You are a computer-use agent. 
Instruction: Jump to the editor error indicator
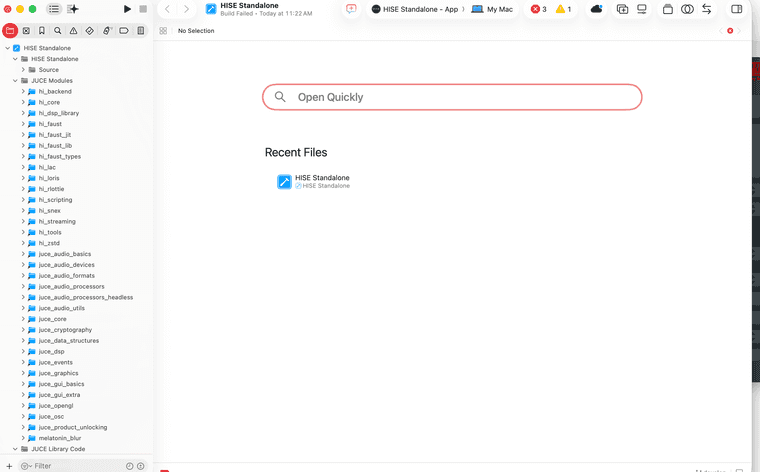pyautogui.click(x=730, y=31)
